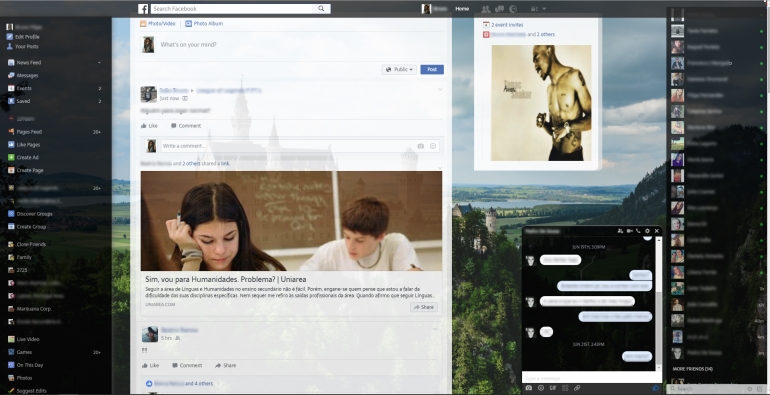Share the '5 hrs' post
The height and width of the screenshot is (395, 770).
click(x=225, y=366)
